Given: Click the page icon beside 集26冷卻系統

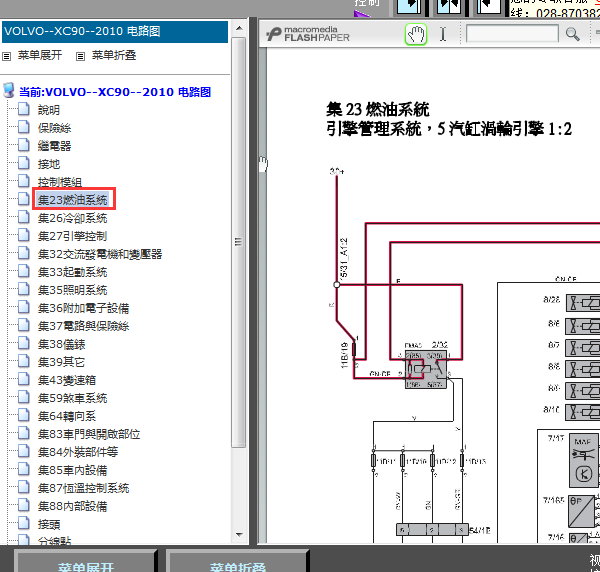Looking at the screenshot, I should 24,217.
